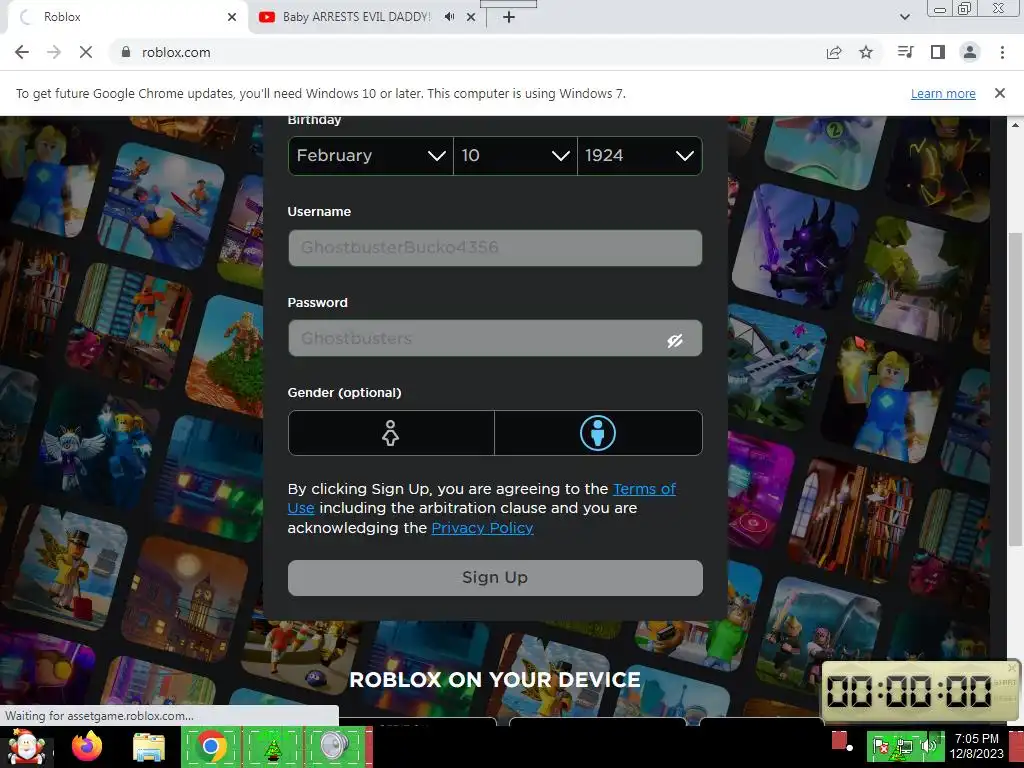The height and width of the screenshot is (768, 1024).
Task: Open File Explorer from the taskbar
Action: (148, 747)
